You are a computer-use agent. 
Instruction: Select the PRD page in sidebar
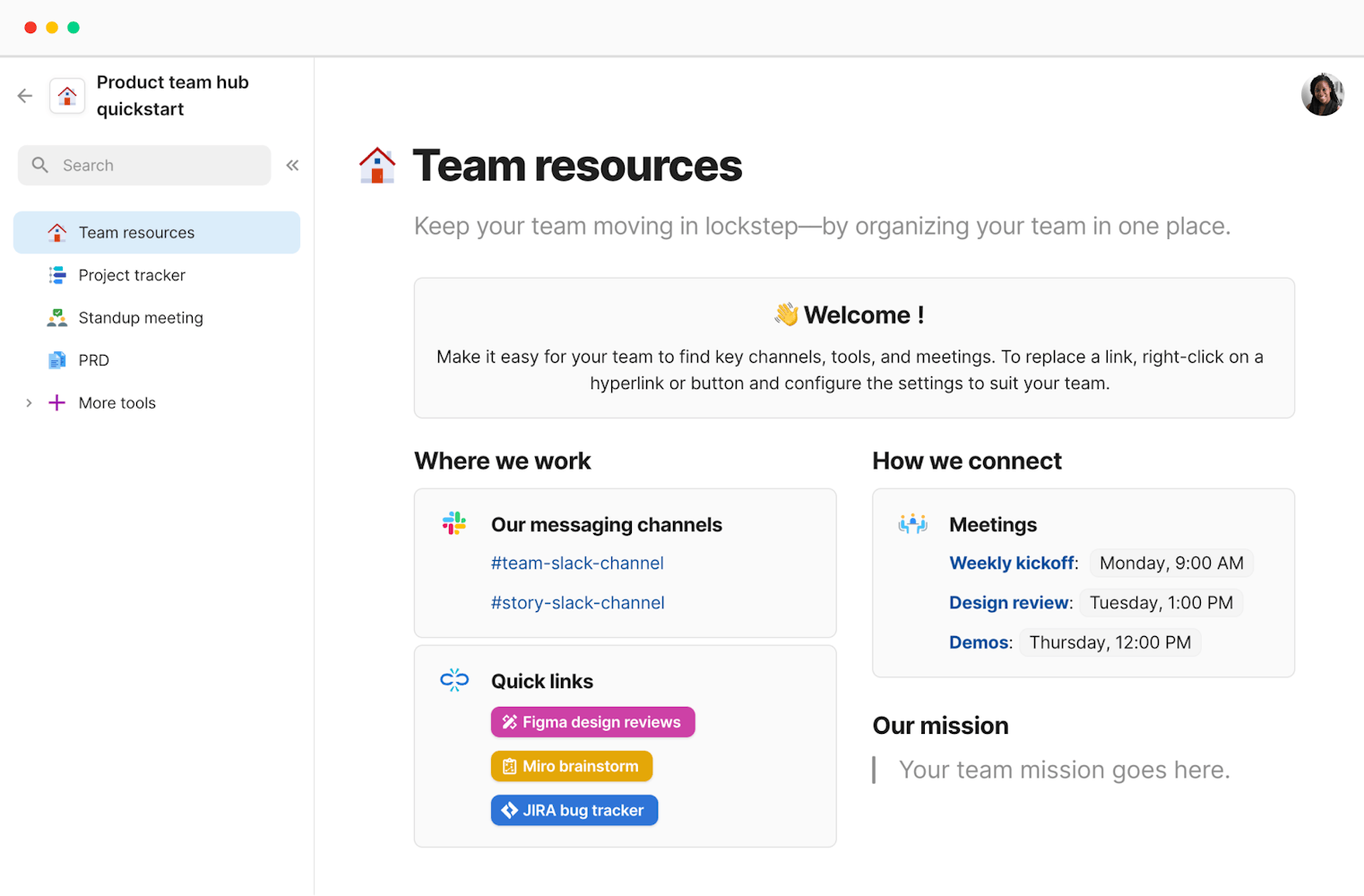pos(94,360)
